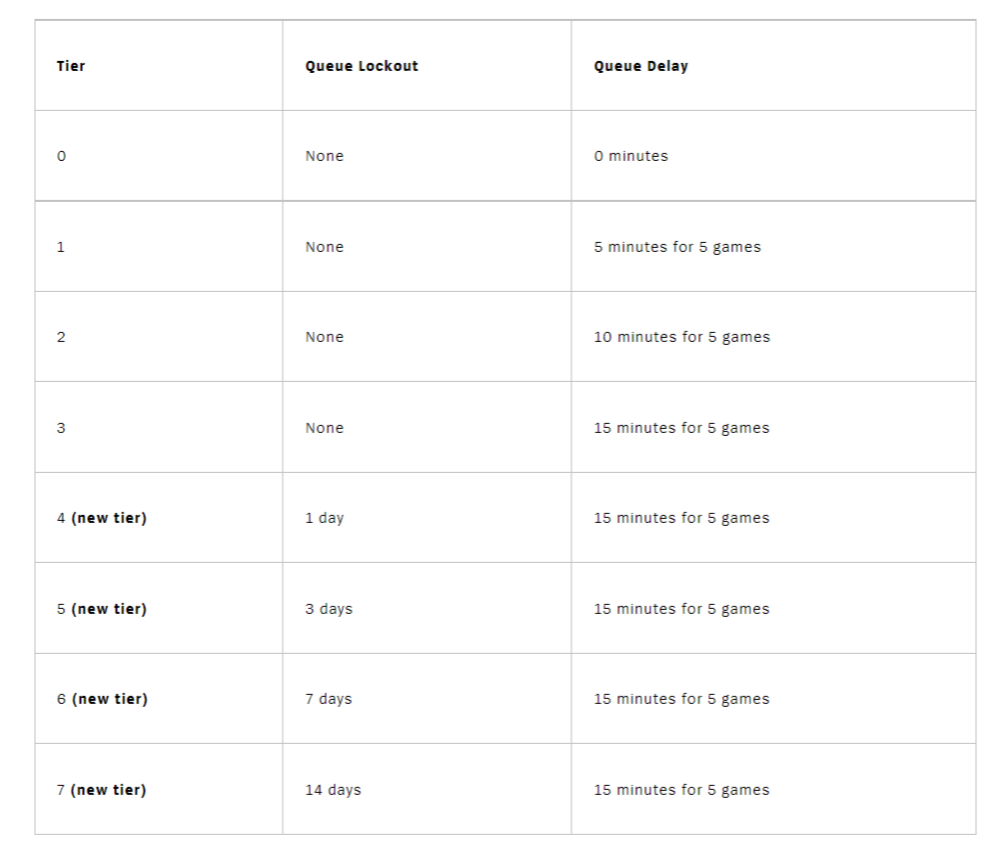Click the Queue Delay column header
The height and width of the screenshot is (848, 989).
point(773,66)
